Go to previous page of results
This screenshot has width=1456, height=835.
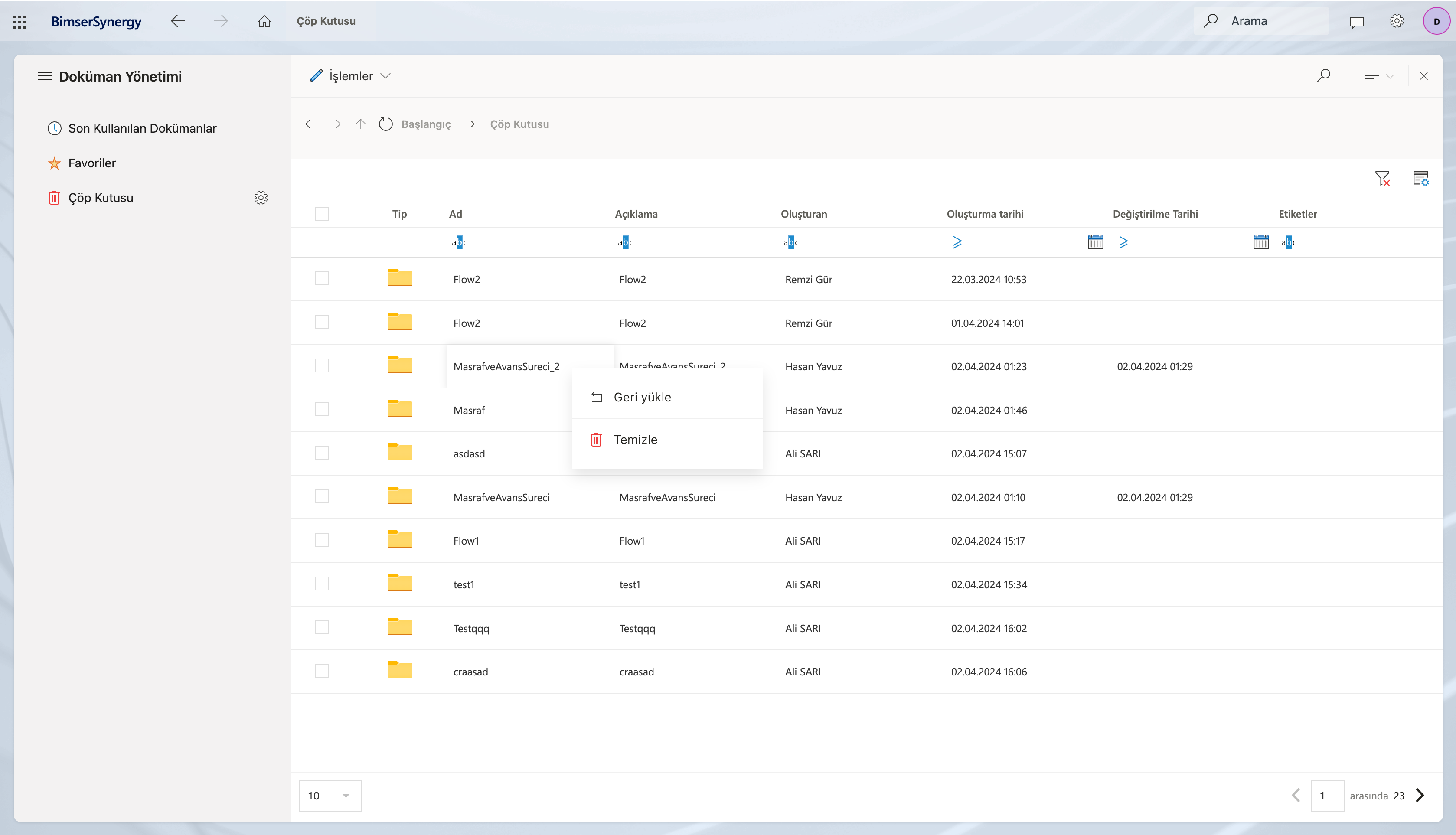pyautogui.click(x=1296, y=796)
